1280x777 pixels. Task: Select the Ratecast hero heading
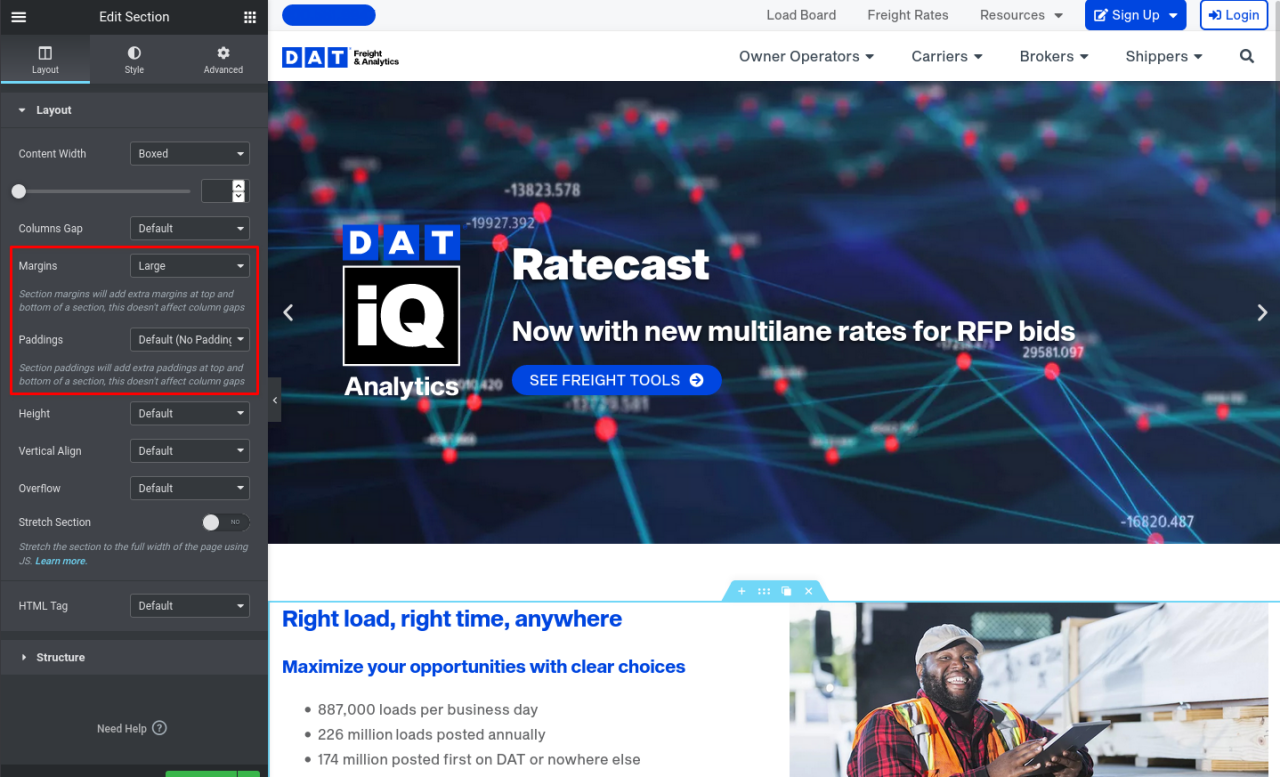[611, 265]
